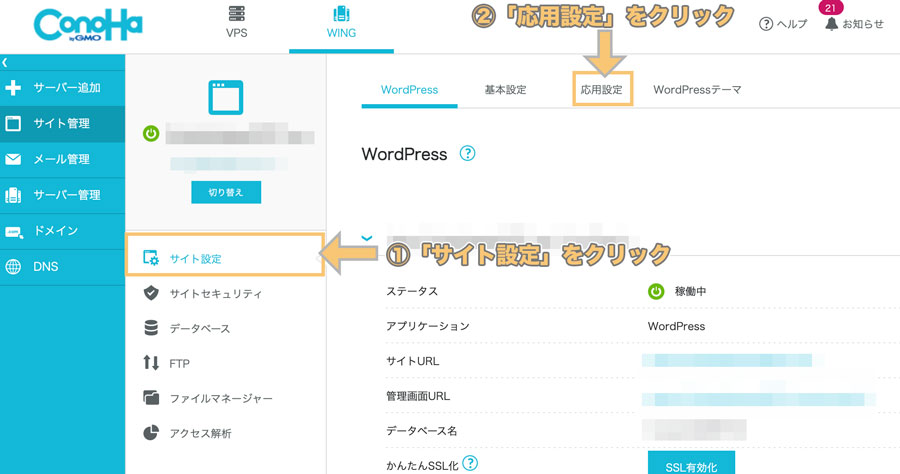Open サイトセキュリティ submenu item
The image size is (900, 474).
[x=216, y=294]
